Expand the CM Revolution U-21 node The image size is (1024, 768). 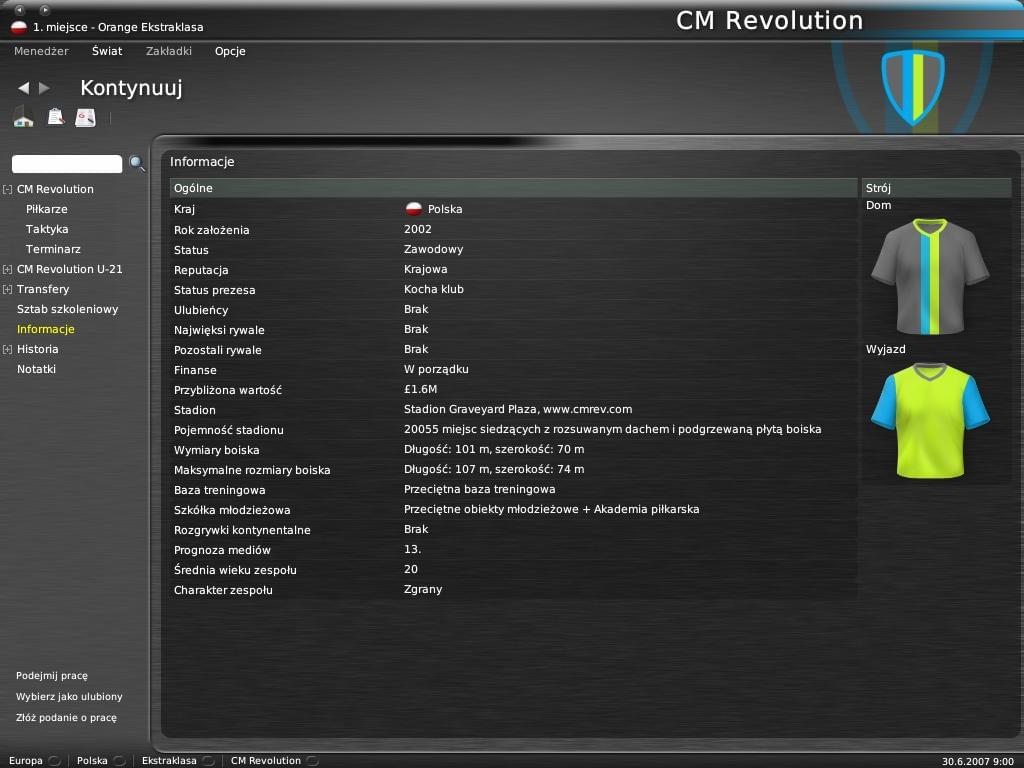point(7,269)
